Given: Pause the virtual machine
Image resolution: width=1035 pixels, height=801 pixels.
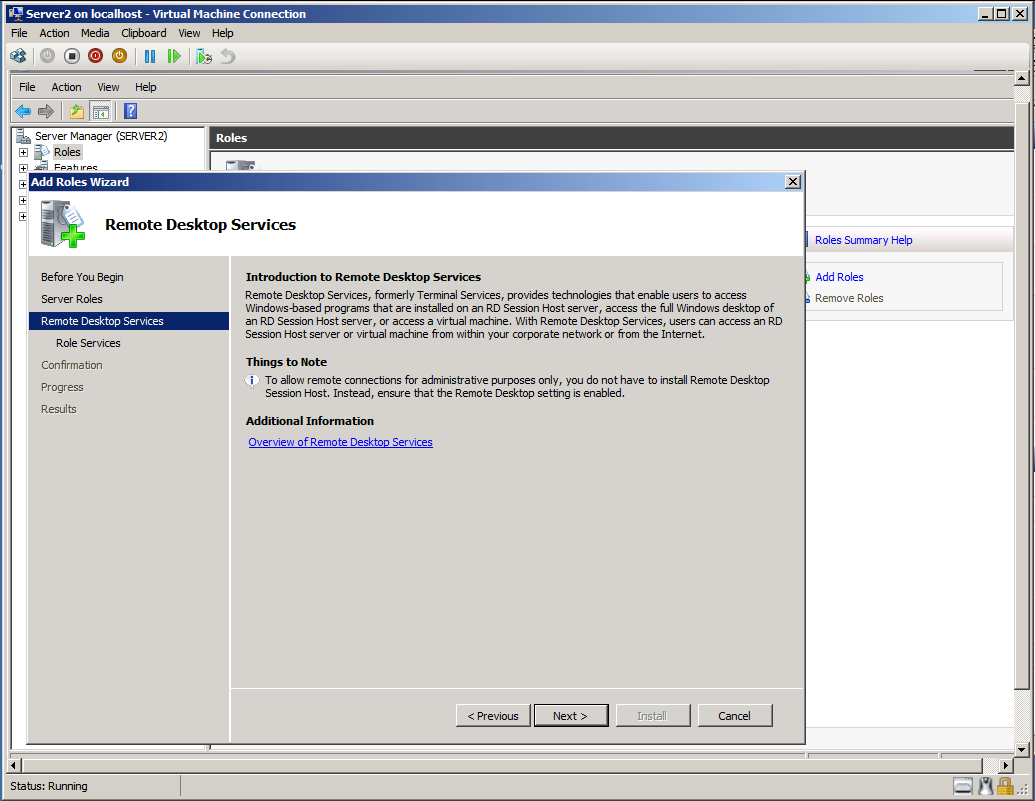Looking at the screenshot, I should pos(150,57).
